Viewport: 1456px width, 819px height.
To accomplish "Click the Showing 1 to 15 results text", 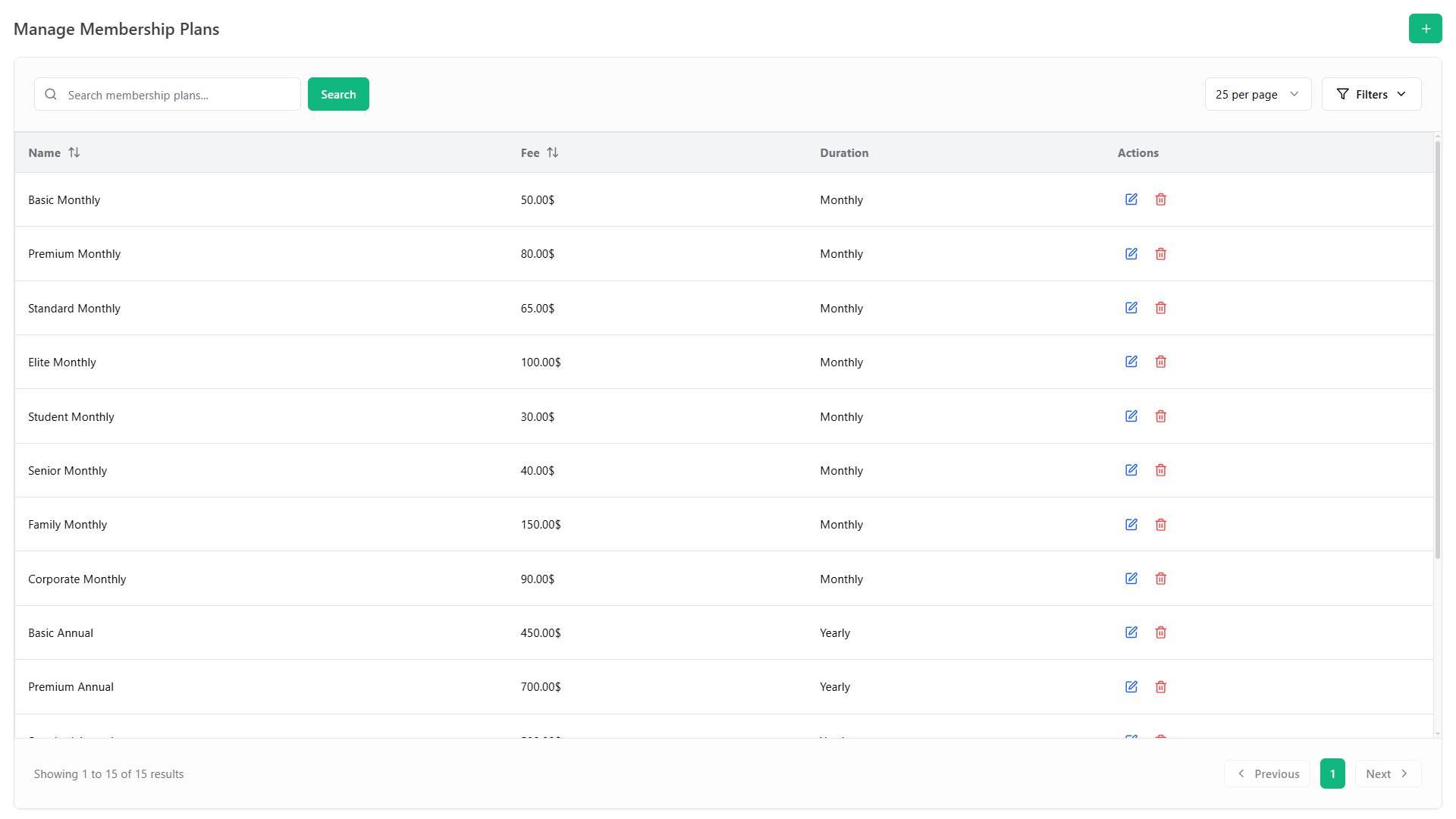I will [109, 774].
